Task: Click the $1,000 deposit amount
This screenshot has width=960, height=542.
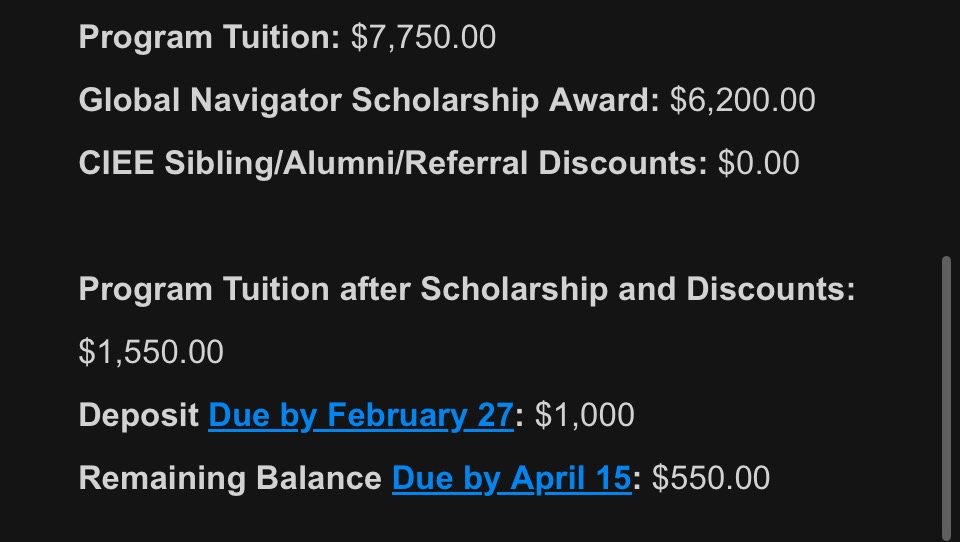Action: (585, 415)
